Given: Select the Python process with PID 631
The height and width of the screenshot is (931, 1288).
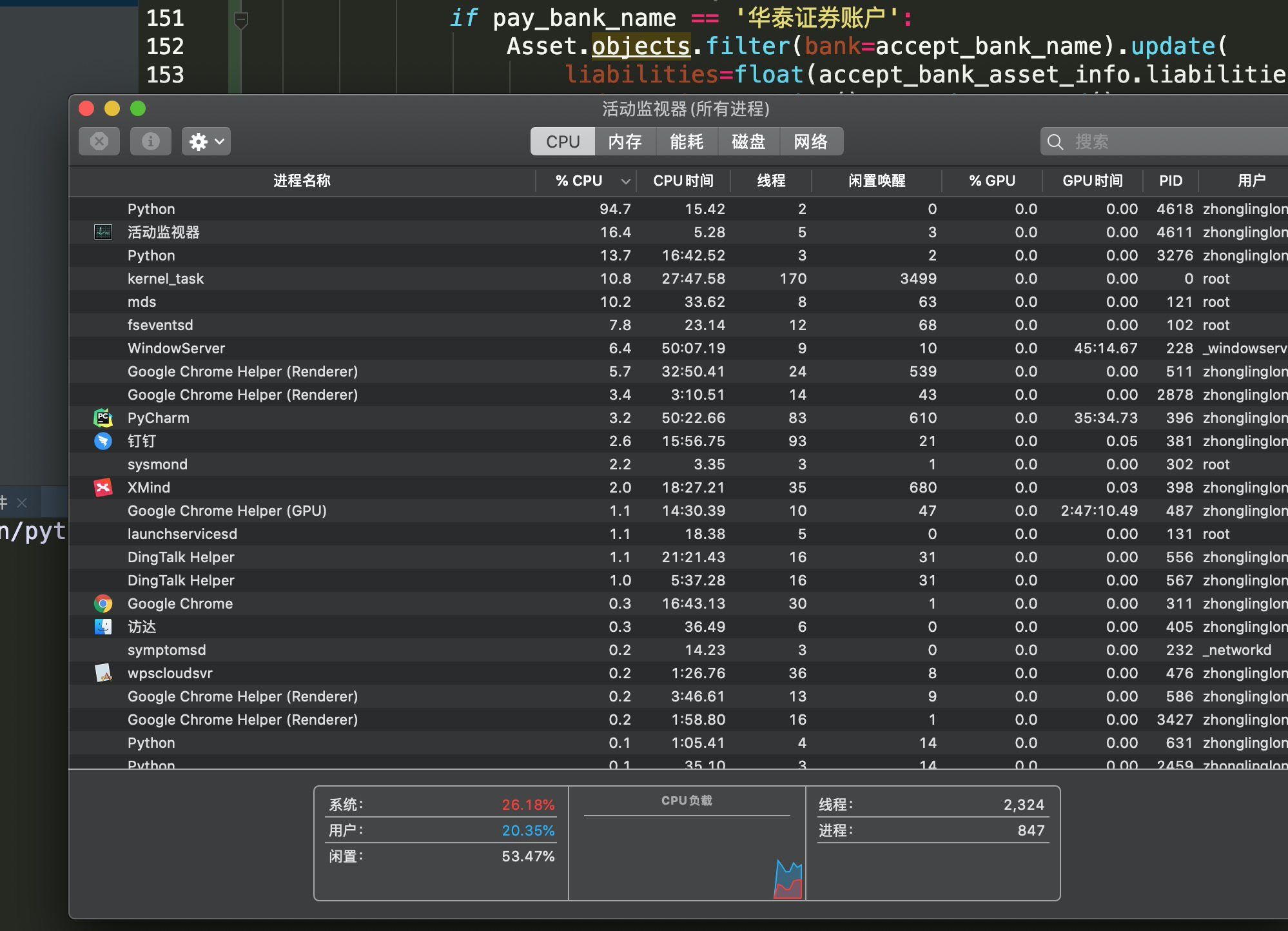Looking at the screenshot, I should [x=678, y=743].
